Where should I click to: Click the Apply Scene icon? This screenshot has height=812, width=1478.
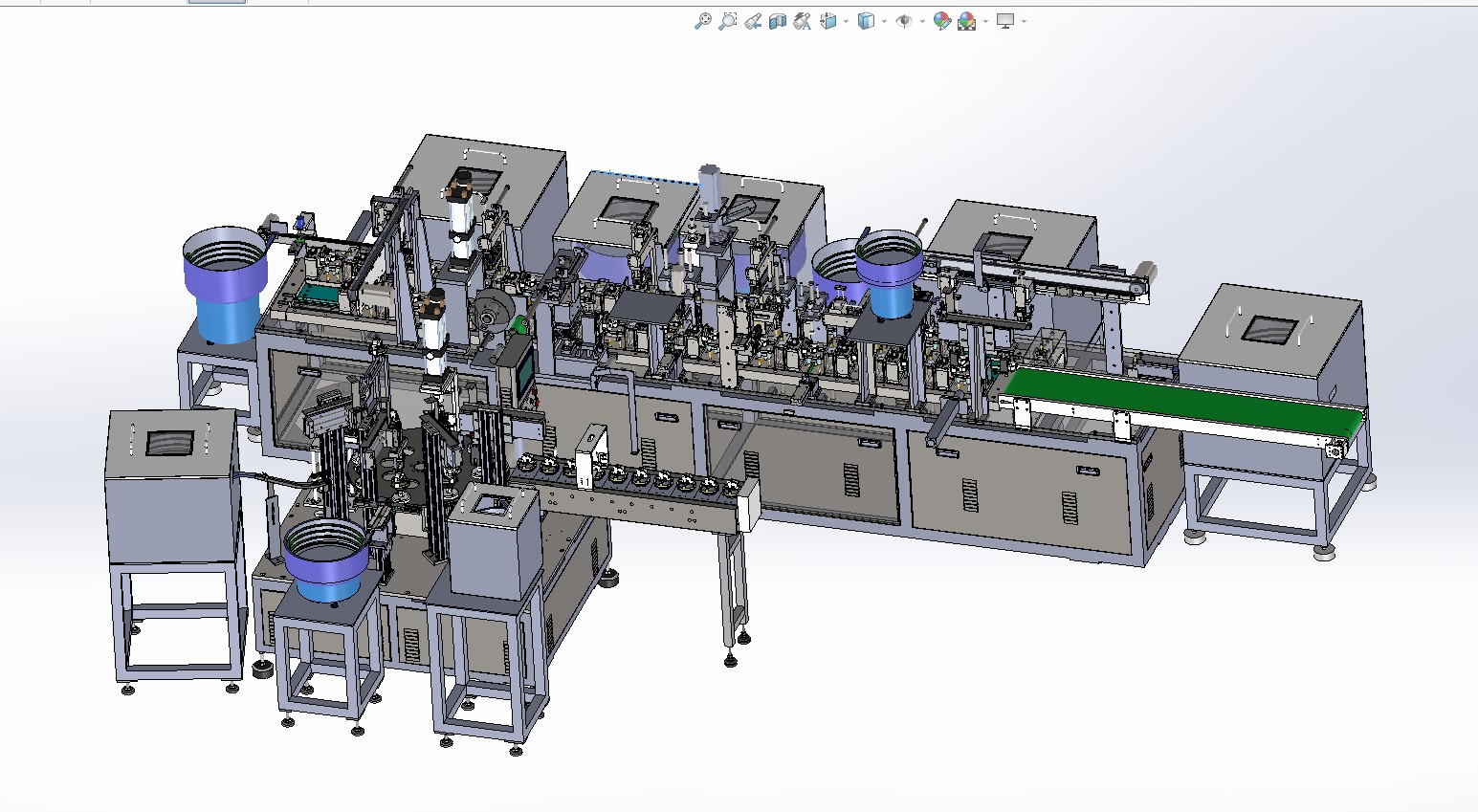coord(967,21)
